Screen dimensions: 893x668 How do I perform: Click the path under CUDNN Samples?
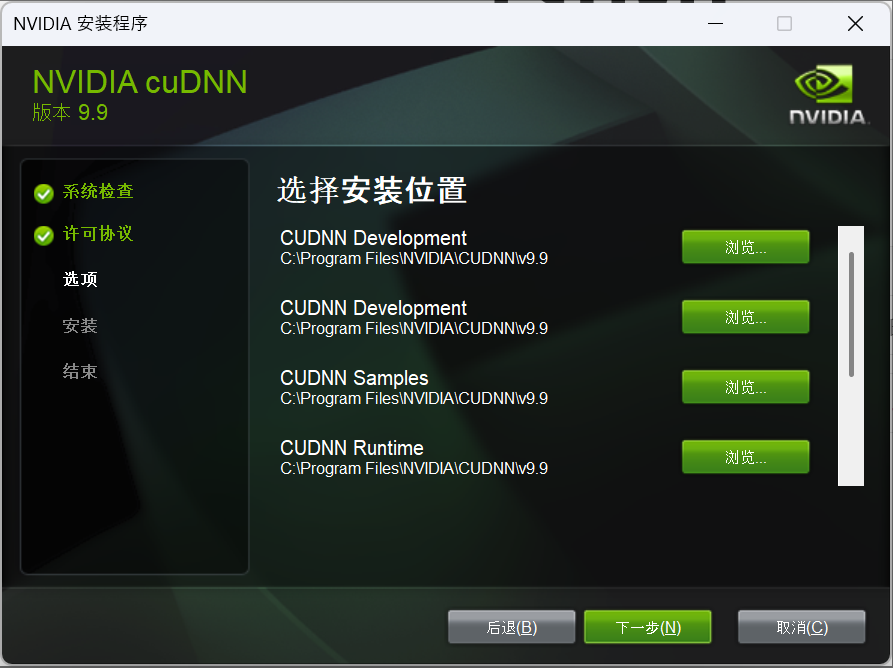tap(414, 399)
